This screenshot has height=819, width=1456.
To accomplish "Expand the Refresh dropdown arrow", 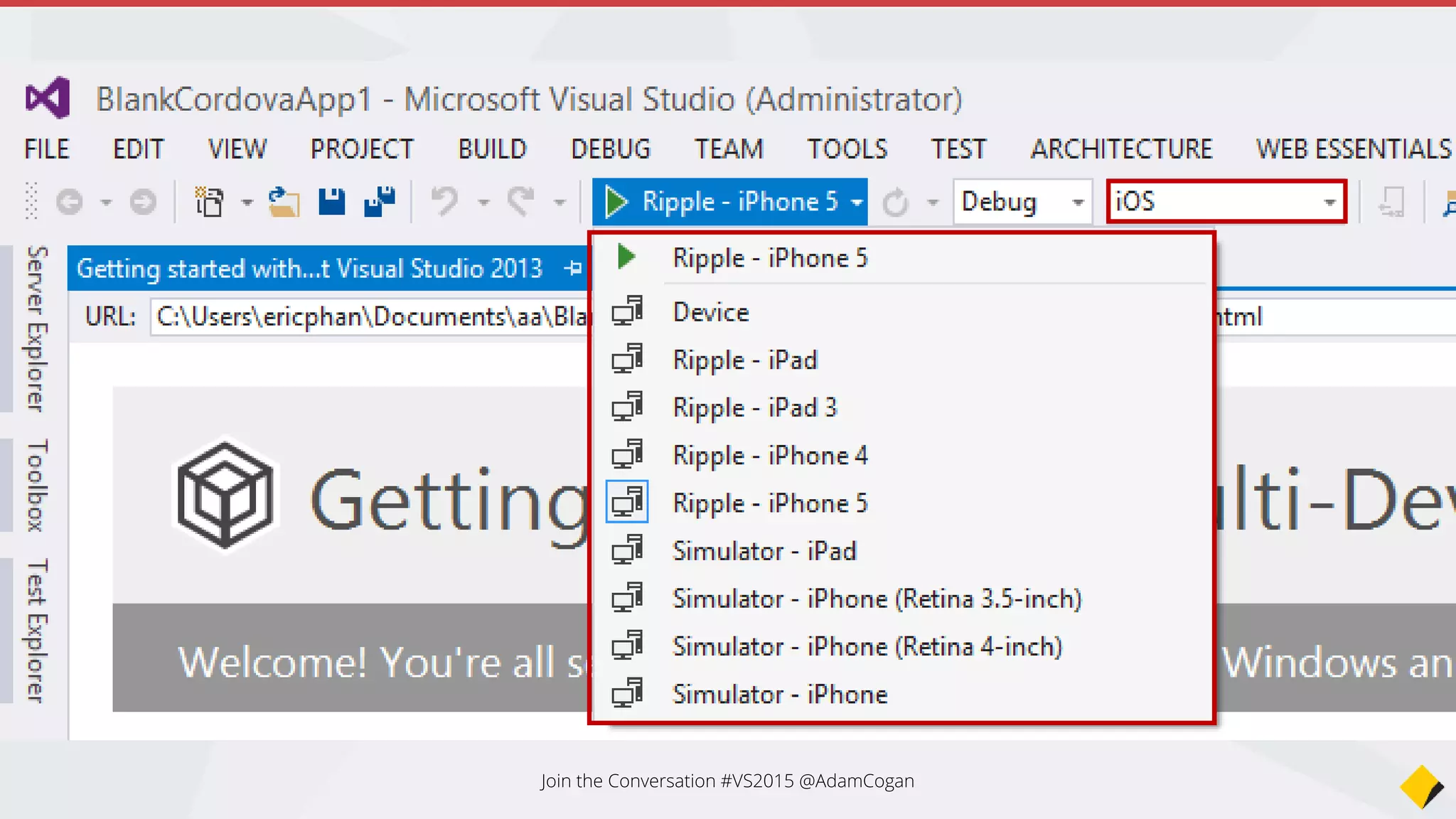I will tap(933, 203).
